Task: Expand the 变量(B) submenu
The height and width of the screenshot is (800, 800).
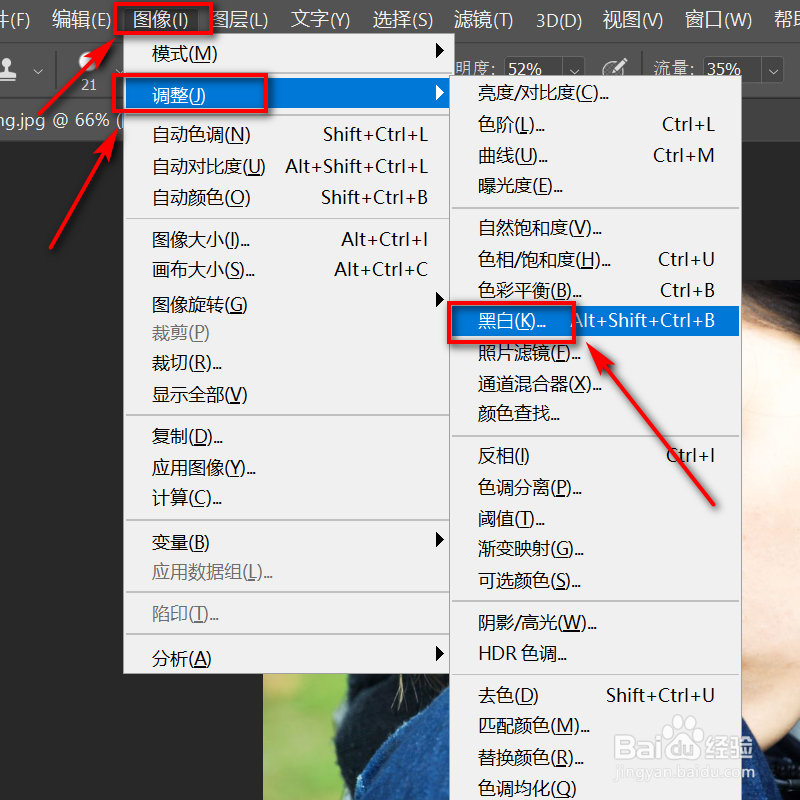Action: point(287,542)
